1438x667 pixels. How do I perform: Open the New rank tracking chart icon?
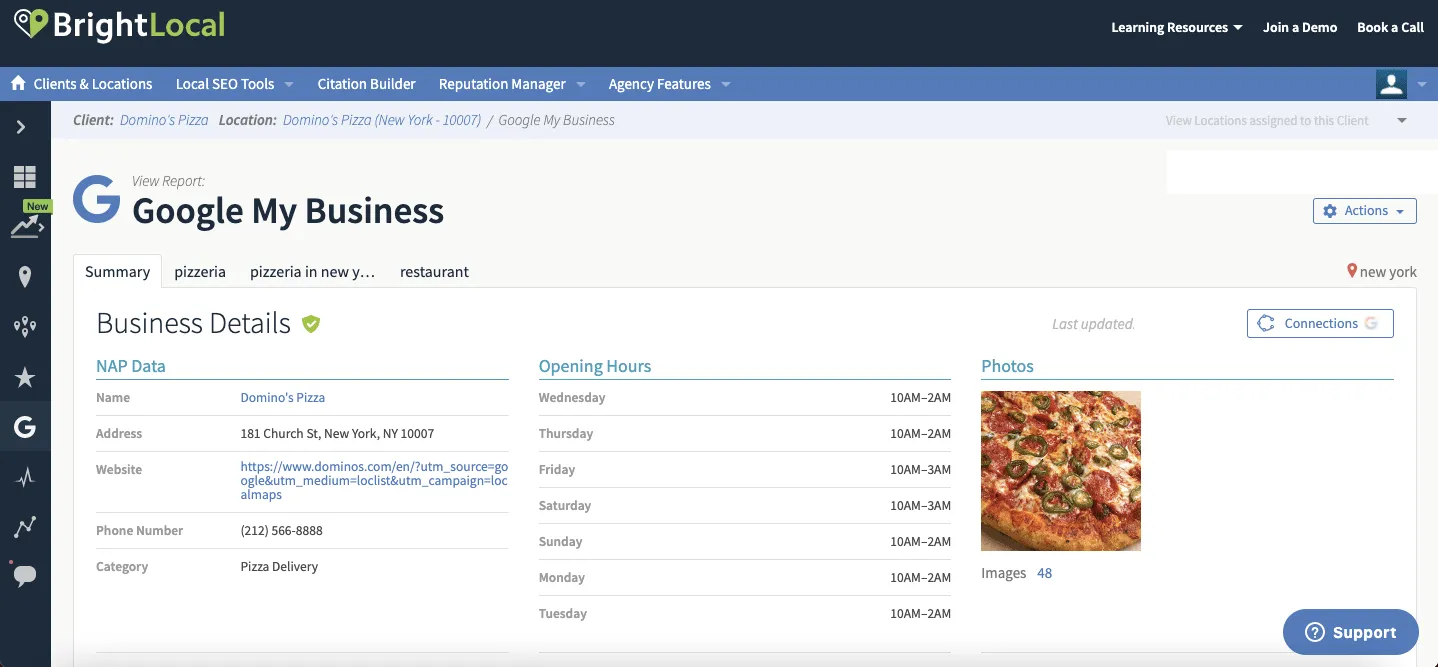[x=27, y=226]
